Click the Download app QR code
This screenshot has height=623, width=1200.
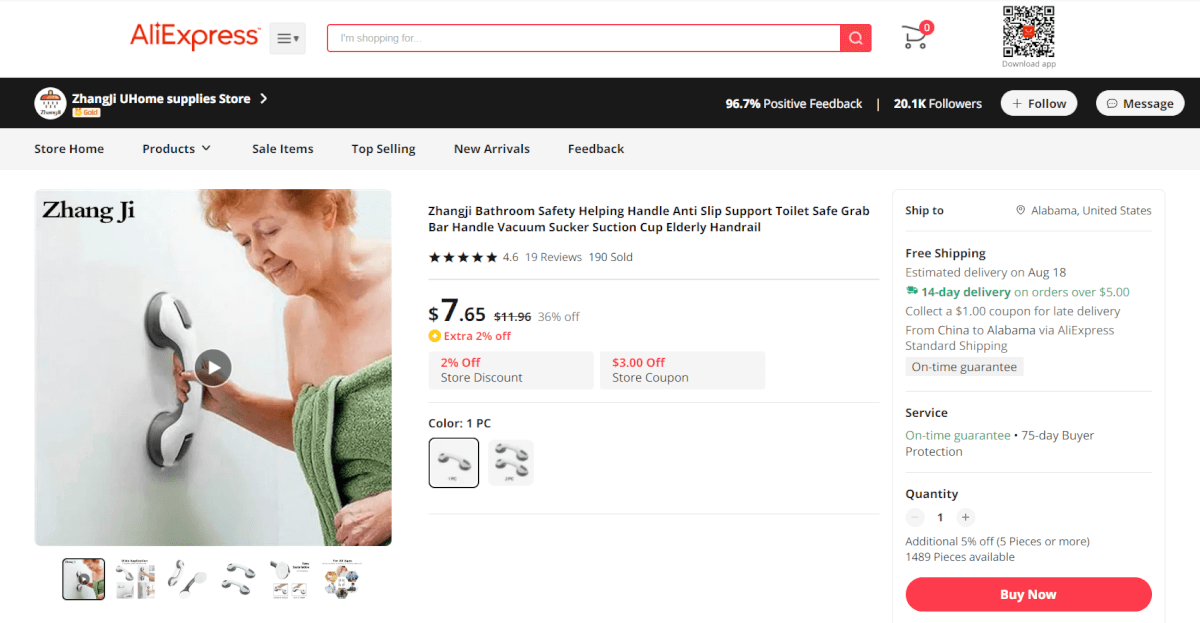click(1029, 31)
